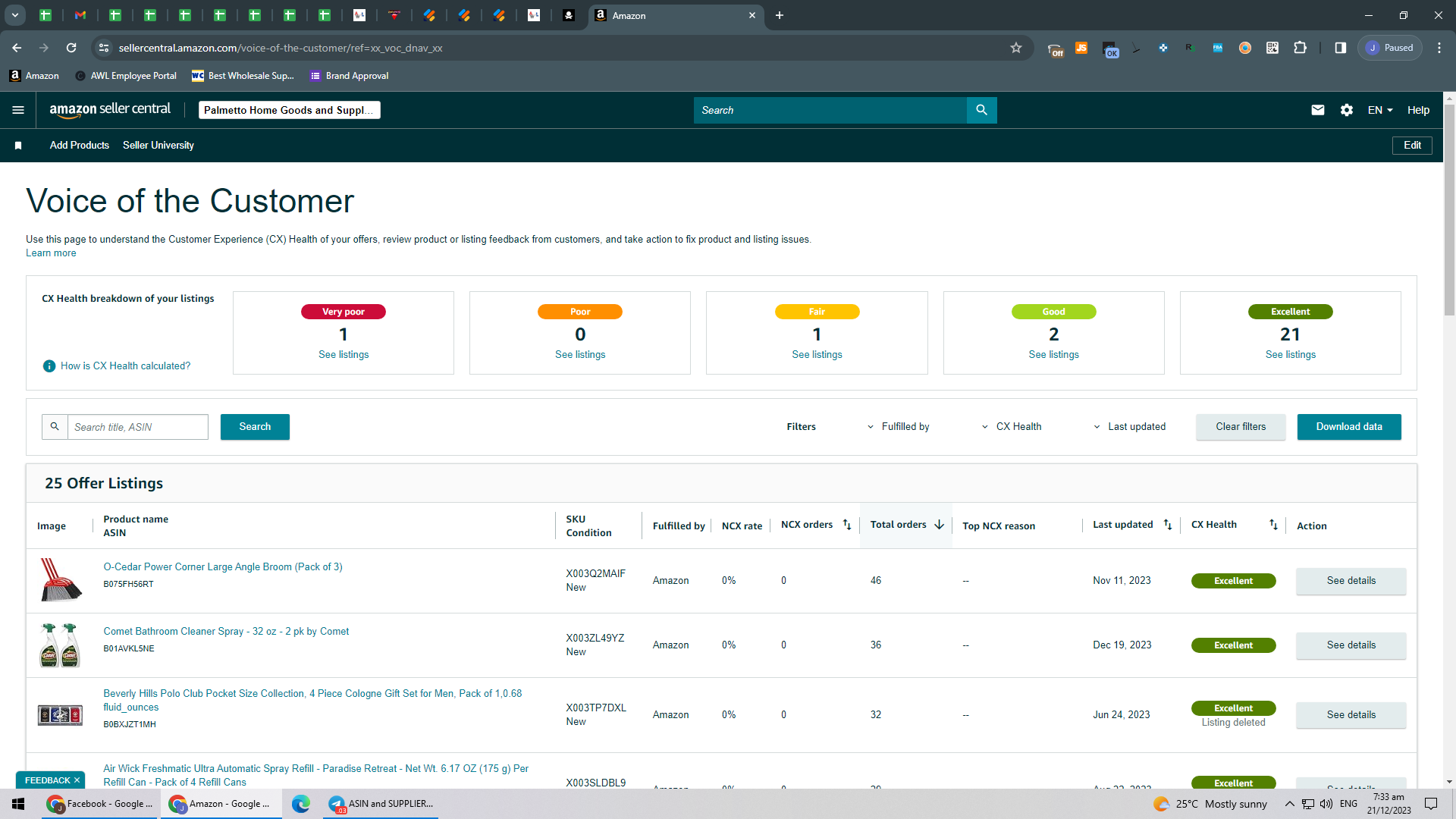Open Help in the header

click(x=1418, y=110)
